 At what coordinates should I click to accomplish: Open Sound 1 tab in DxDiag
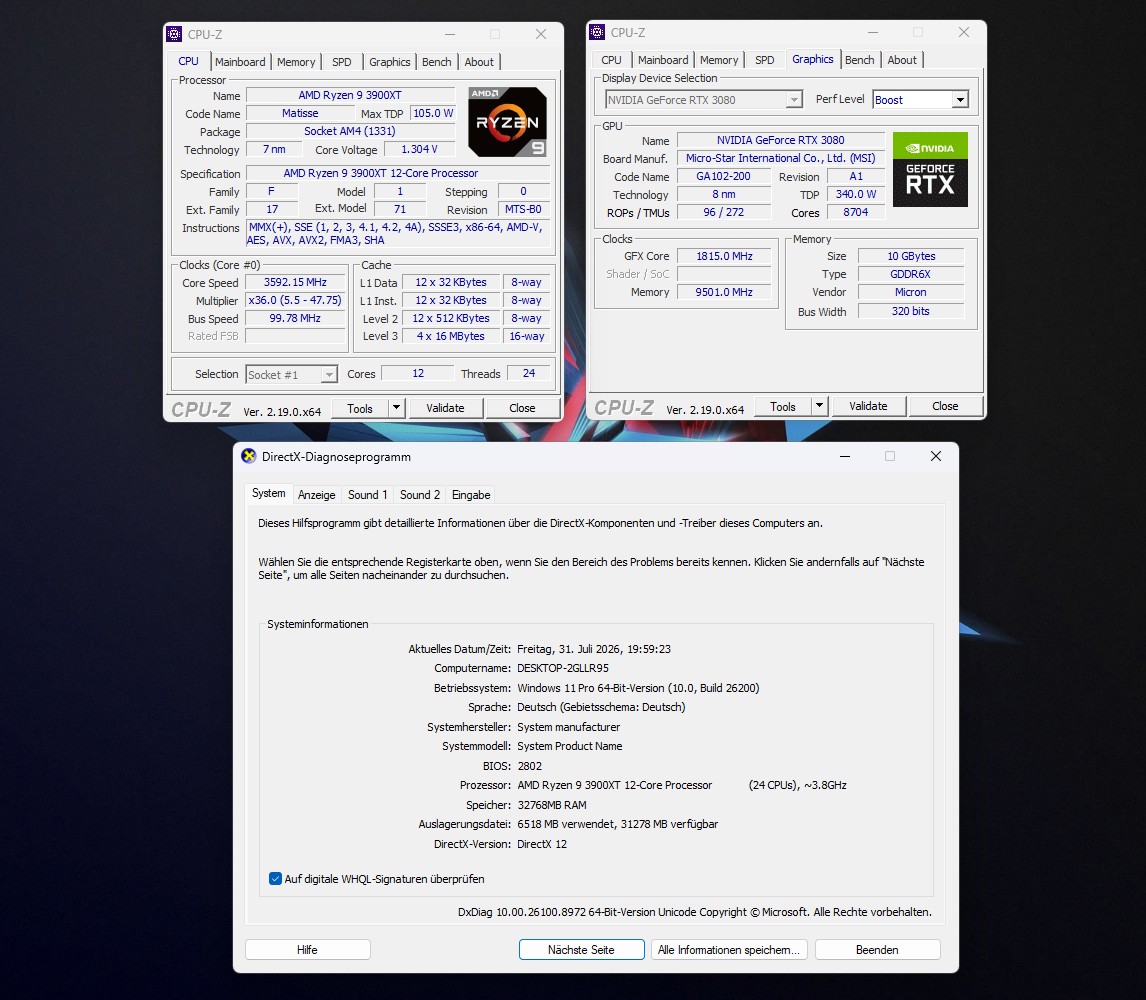click(x=368, y=495)
